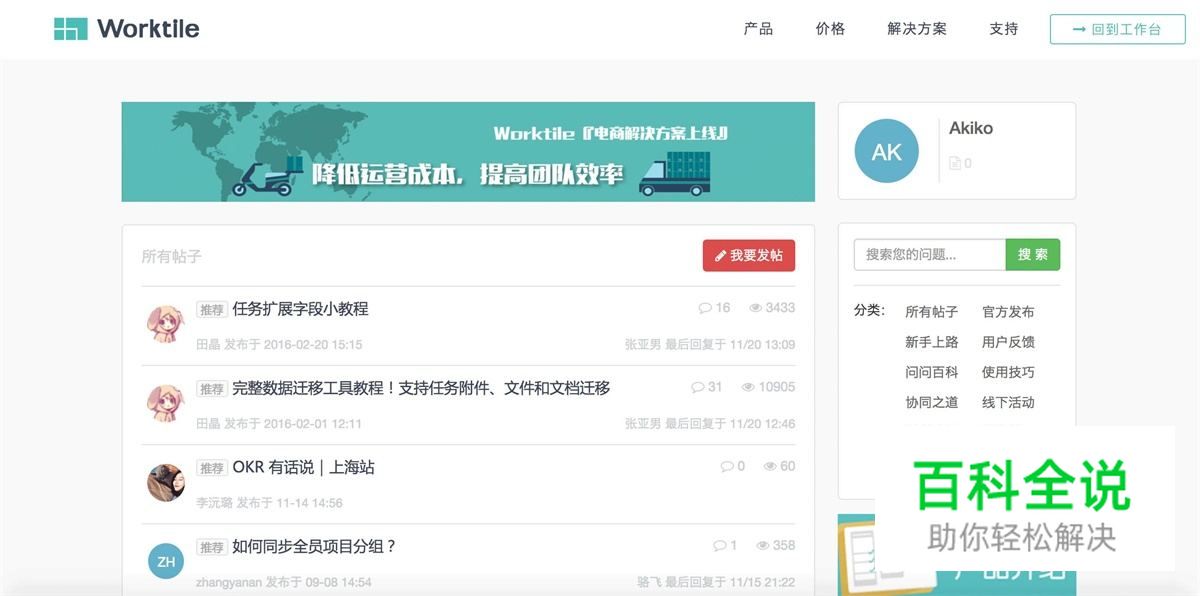Click the ZH avatar for zhangyanan
The height and width of the screenshot is (596, 1200).
(x=165, y=561)
